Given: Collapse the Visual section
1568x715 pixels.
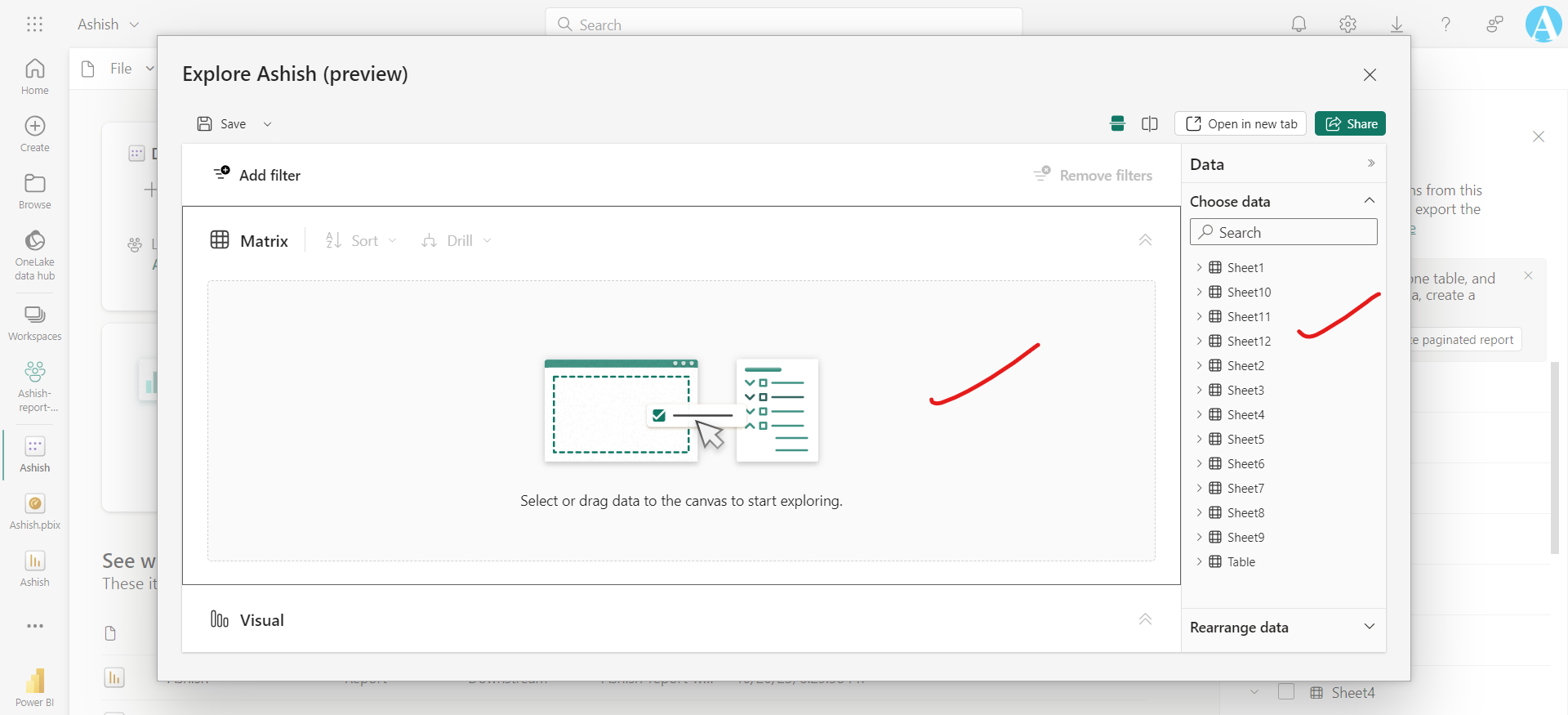Looking at the screenshot, I should 1145,619.
